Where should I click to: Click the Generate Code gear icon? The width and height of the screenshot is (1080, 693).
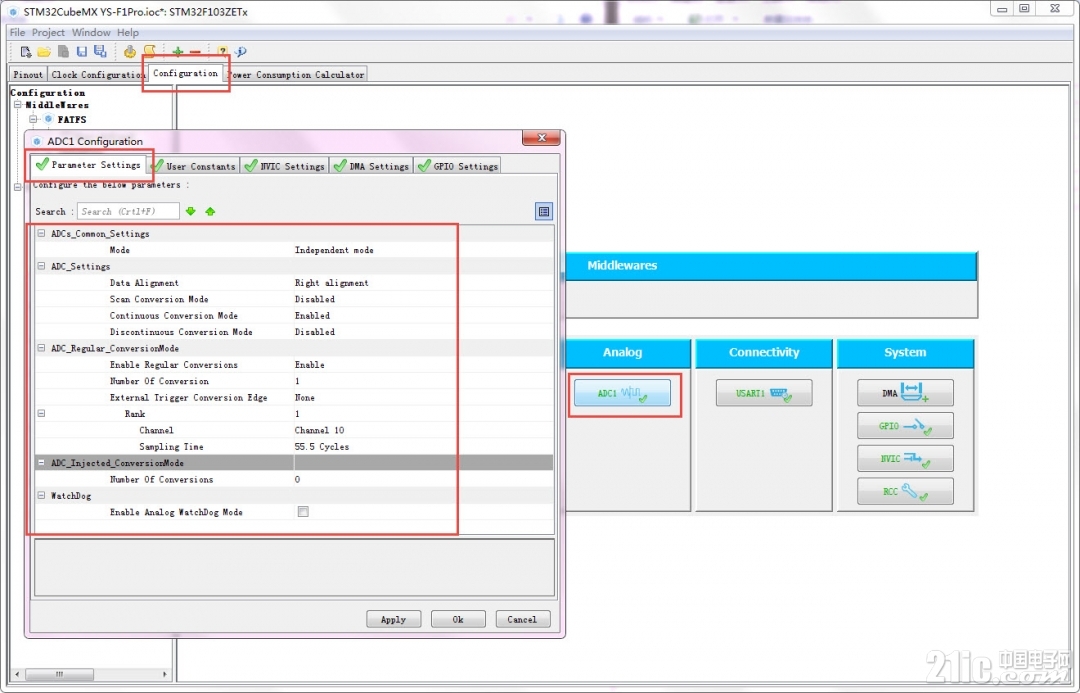[x=129, y=52]
